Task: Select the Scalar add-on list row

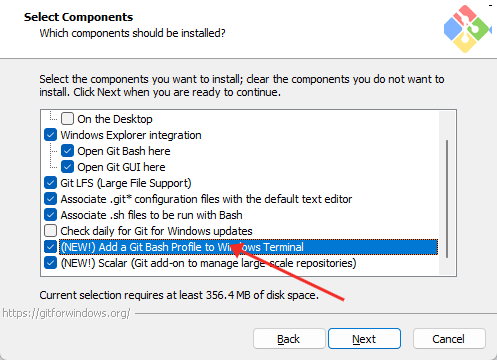Action: pyautogui.click(x=208, y=263)
